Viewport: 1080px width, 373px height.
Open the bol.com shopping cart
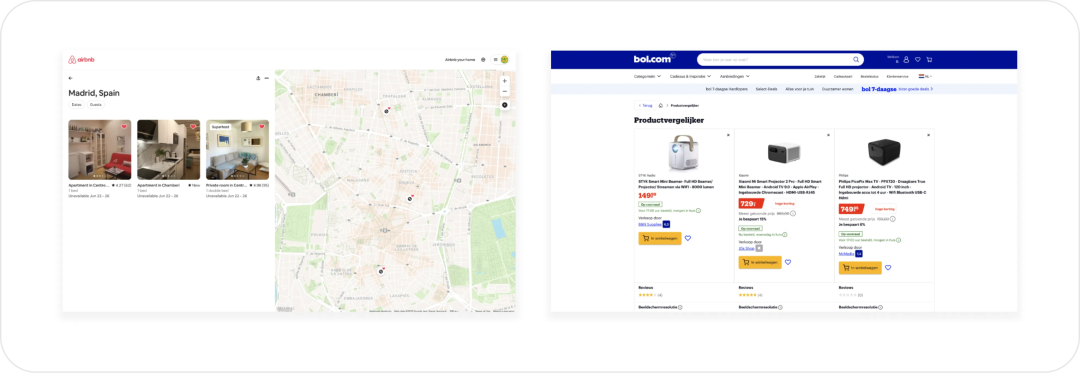click(929, 60)
